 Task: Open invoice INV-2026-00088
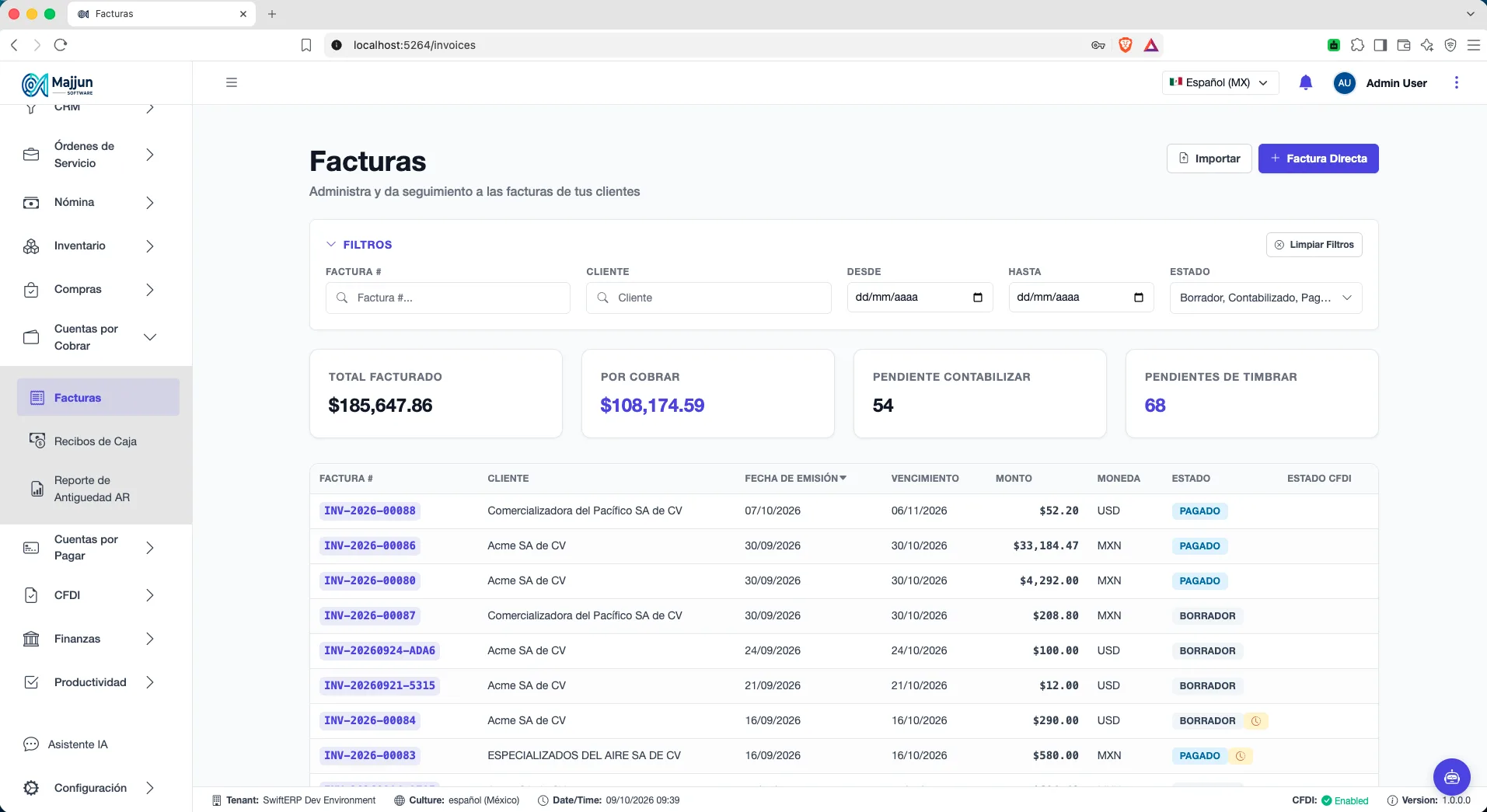(x=370, y=511)
